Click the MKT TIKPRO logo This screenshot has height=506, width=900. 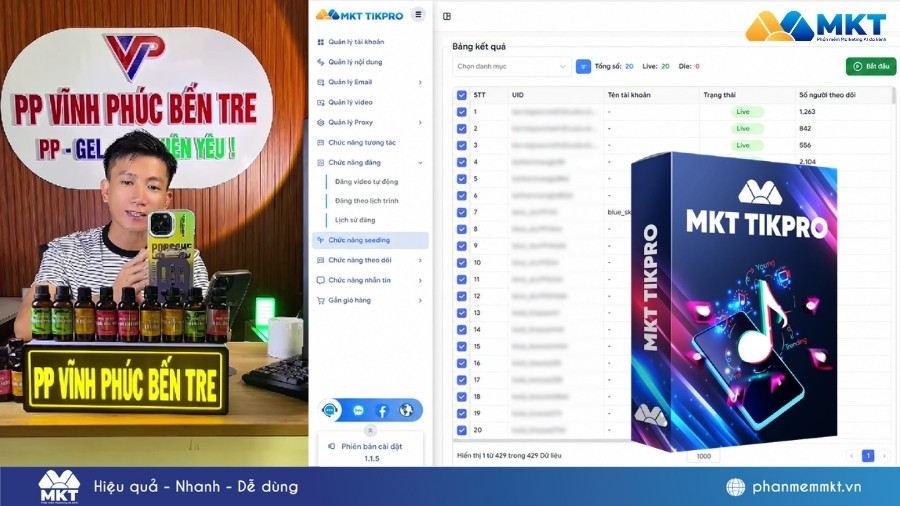[x=360, y=15]
